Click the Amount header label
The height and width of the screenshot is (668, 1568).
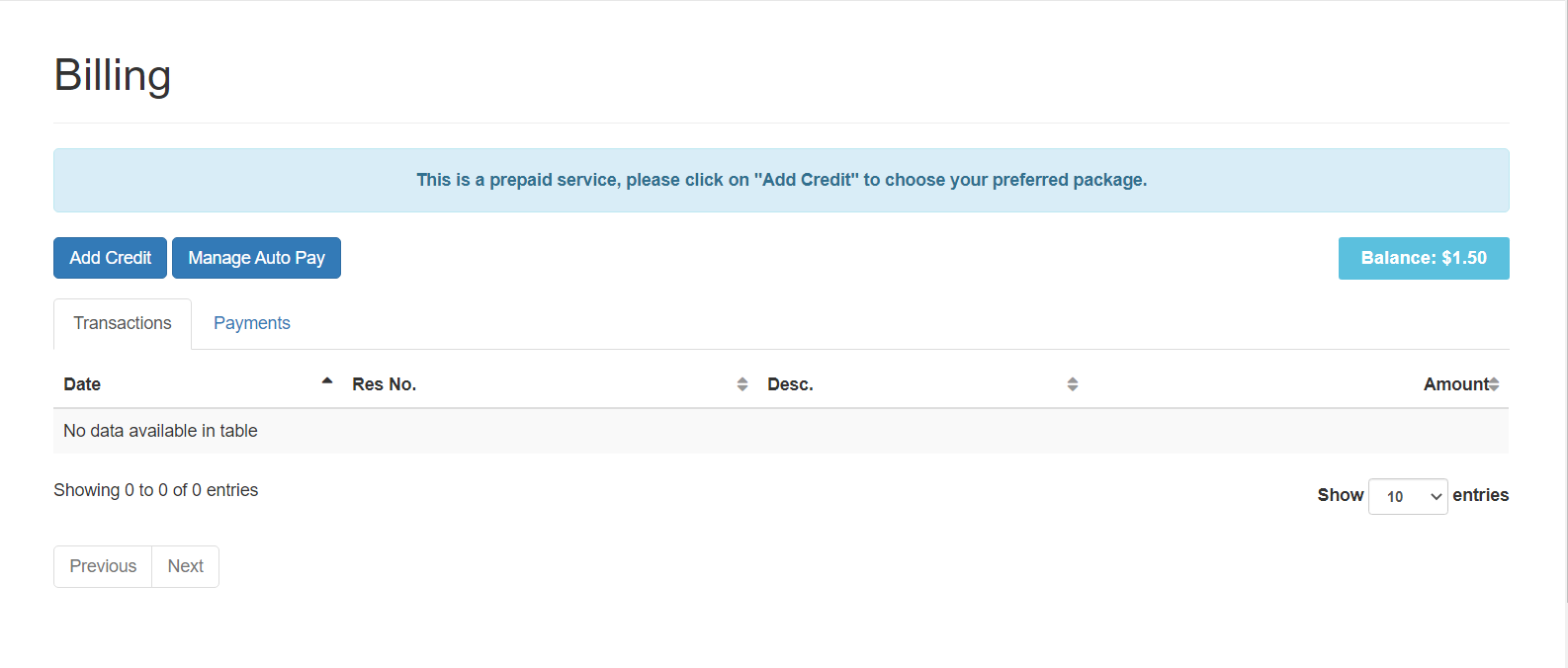click(x=1455, y=384)
